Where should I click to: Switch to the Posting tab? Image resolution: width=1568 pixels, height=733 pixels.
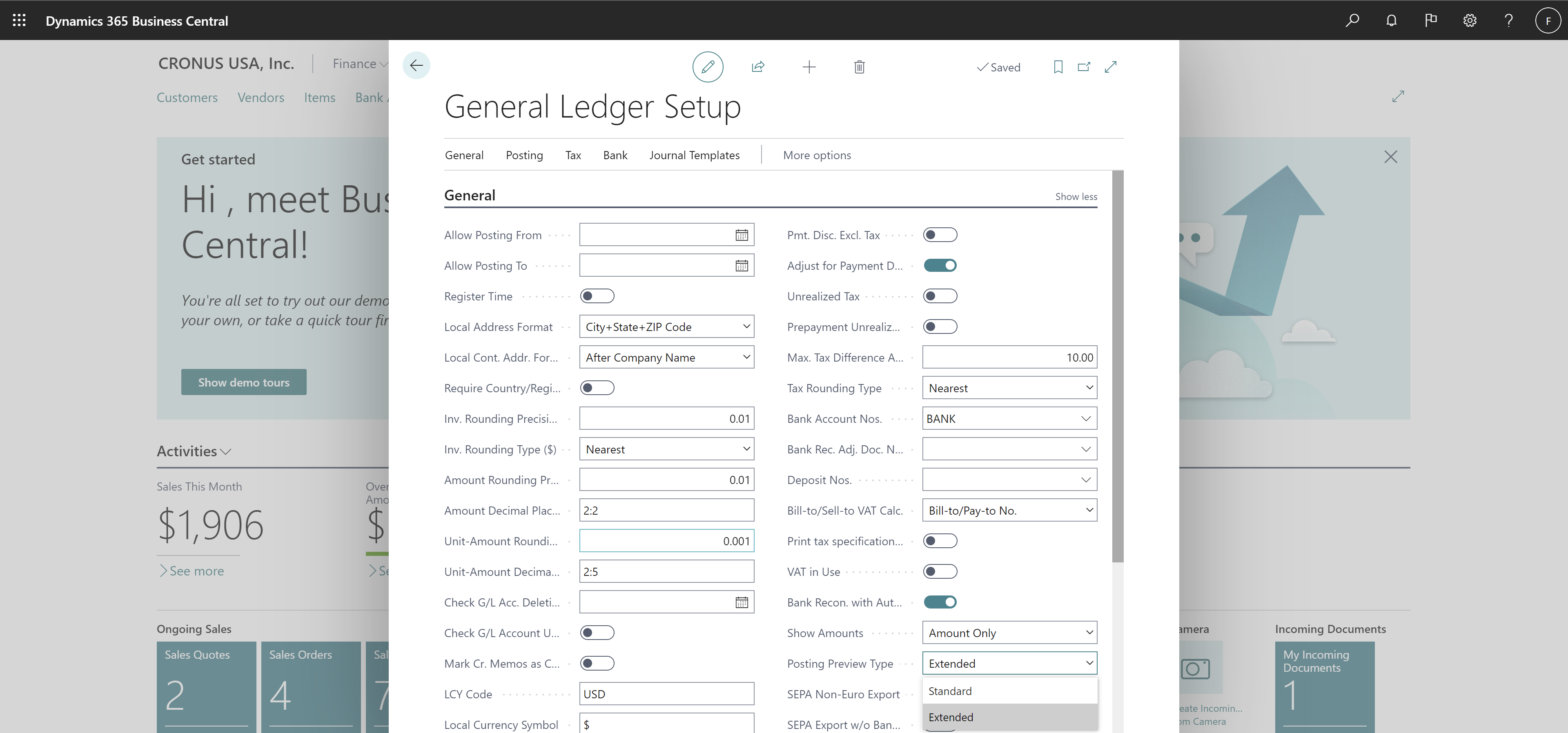coord(524,154)
